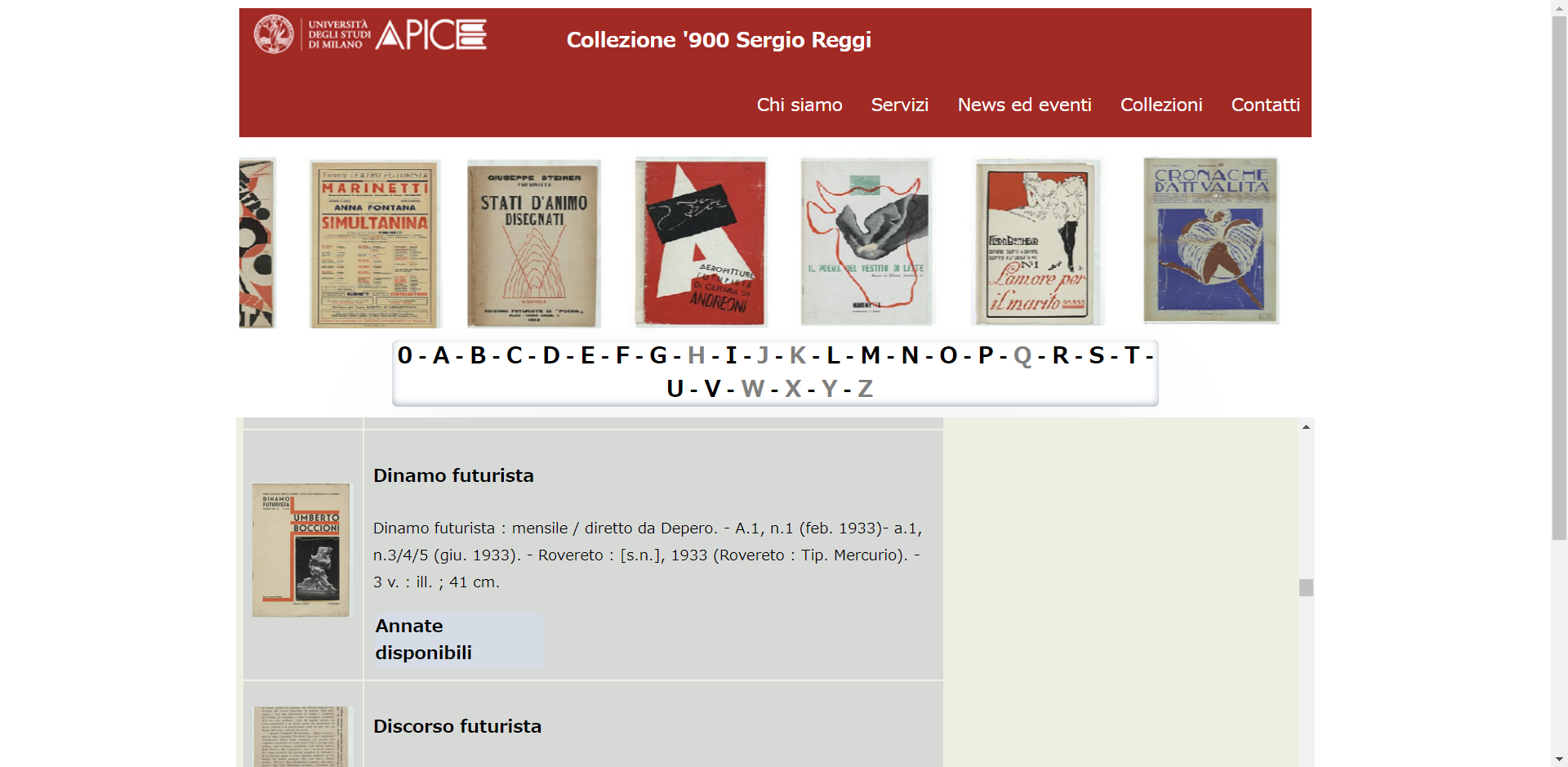Open the Stati d'animo disegnati cover

coord(533,243)
